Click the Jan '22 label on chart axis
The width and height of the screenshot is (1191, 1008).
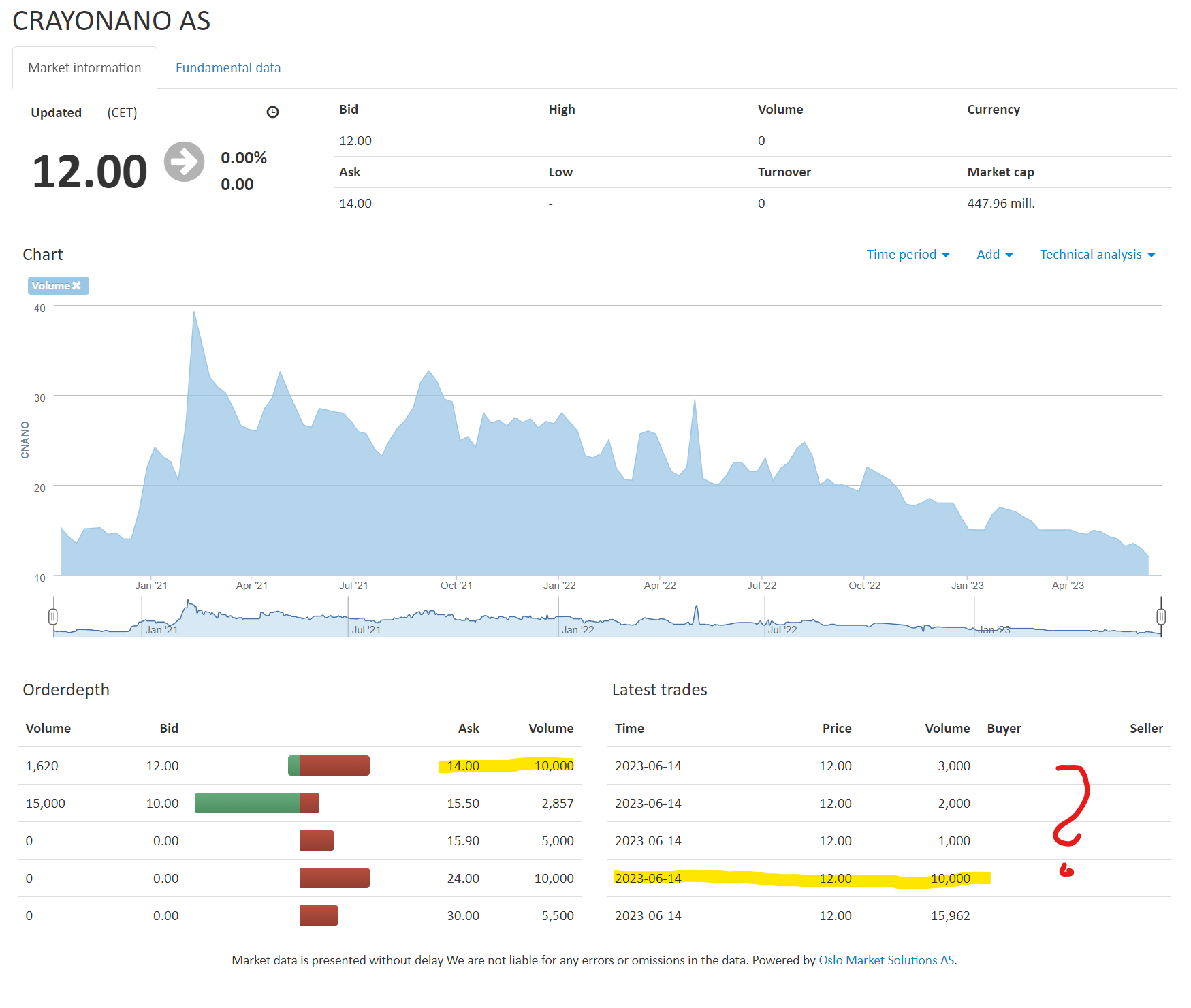pyautogui.click(x=559, y=585)
